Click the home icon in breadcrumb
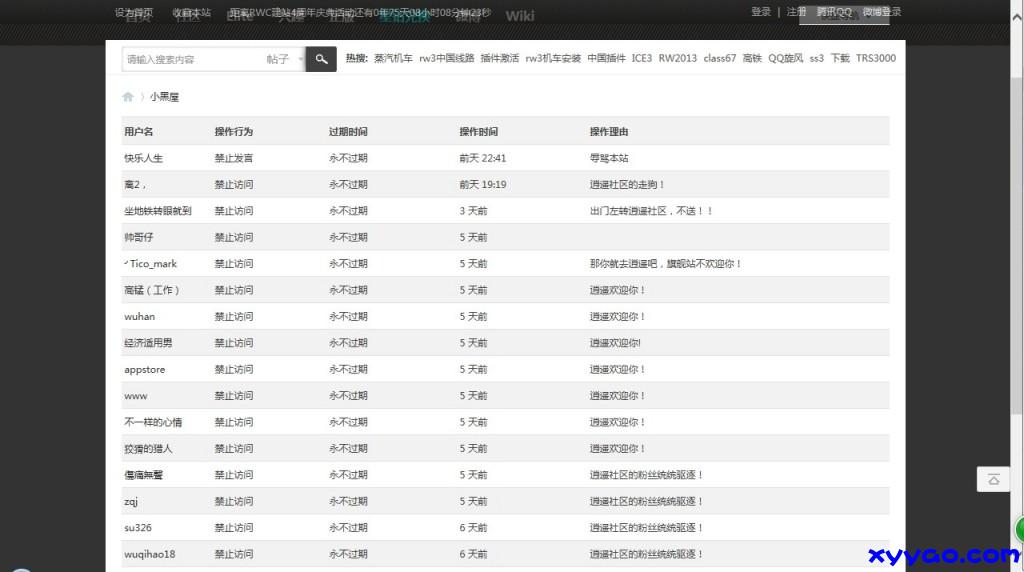The width and height of the screenshot is (1024, 572). click(128, 97)
